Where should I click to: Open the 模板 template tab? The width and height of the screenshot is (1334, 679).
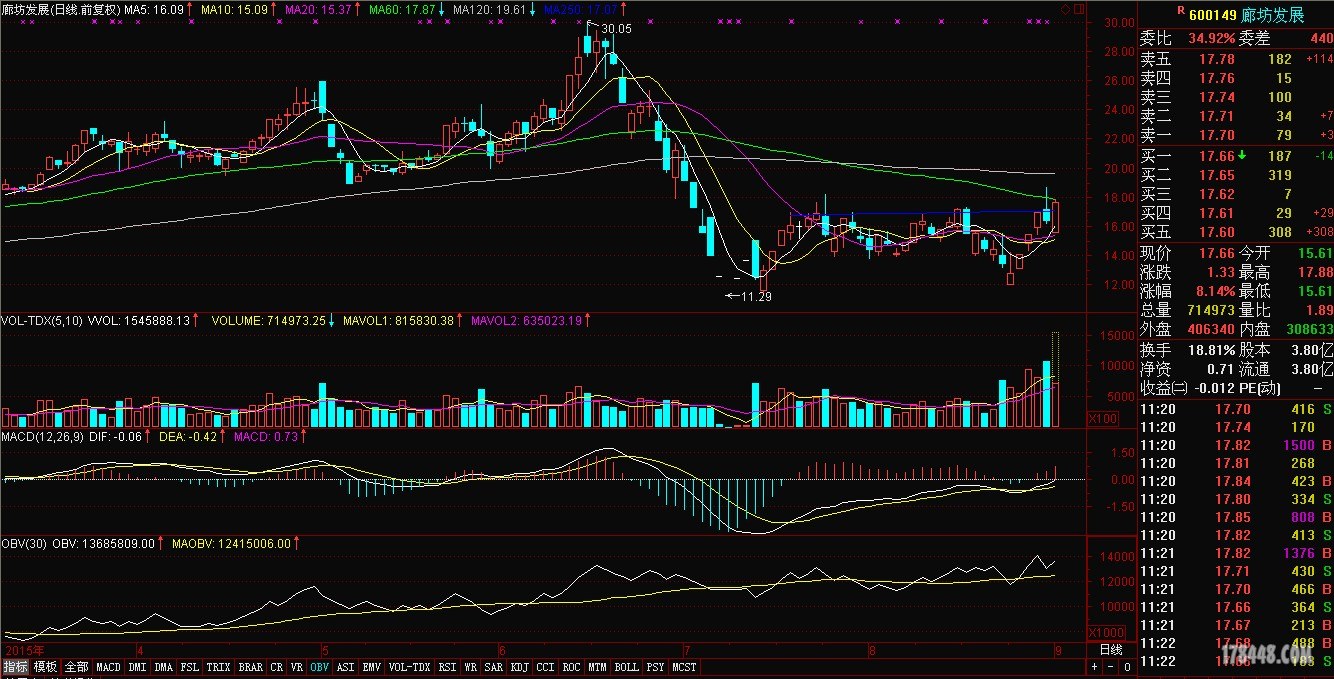[x=46, y=667]
